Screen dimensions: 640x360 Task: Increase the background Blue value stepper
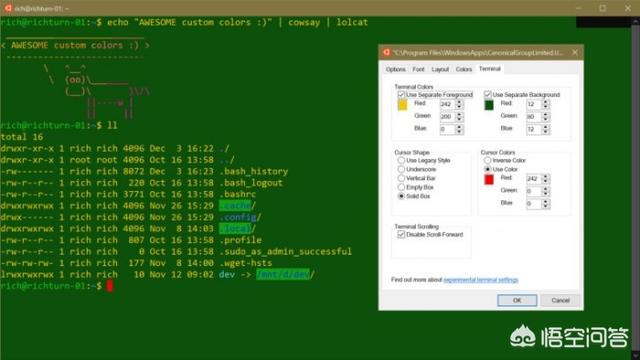click(546, 127)
